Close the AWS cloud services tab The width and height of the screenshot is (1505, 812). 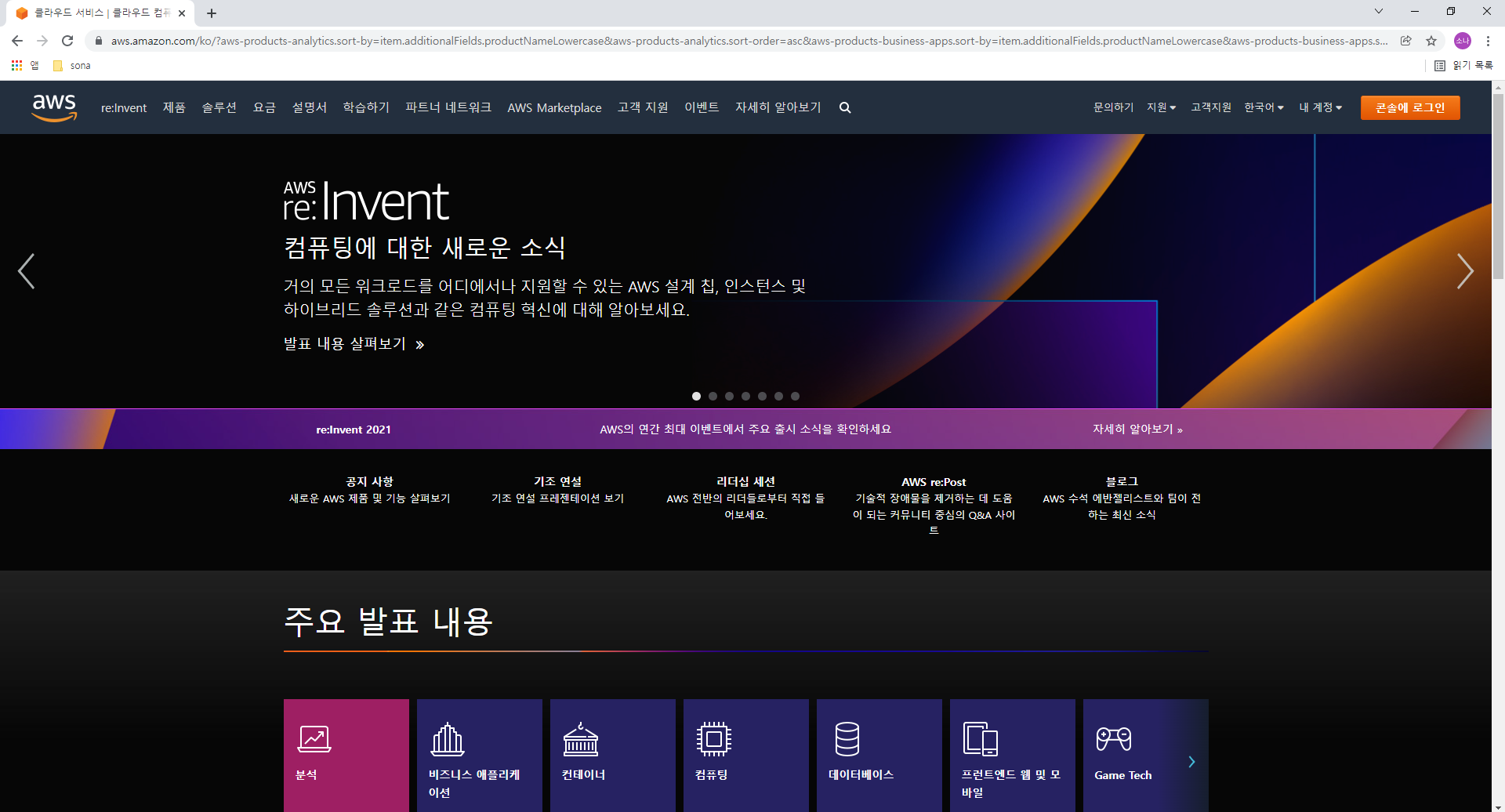(182, 13)
